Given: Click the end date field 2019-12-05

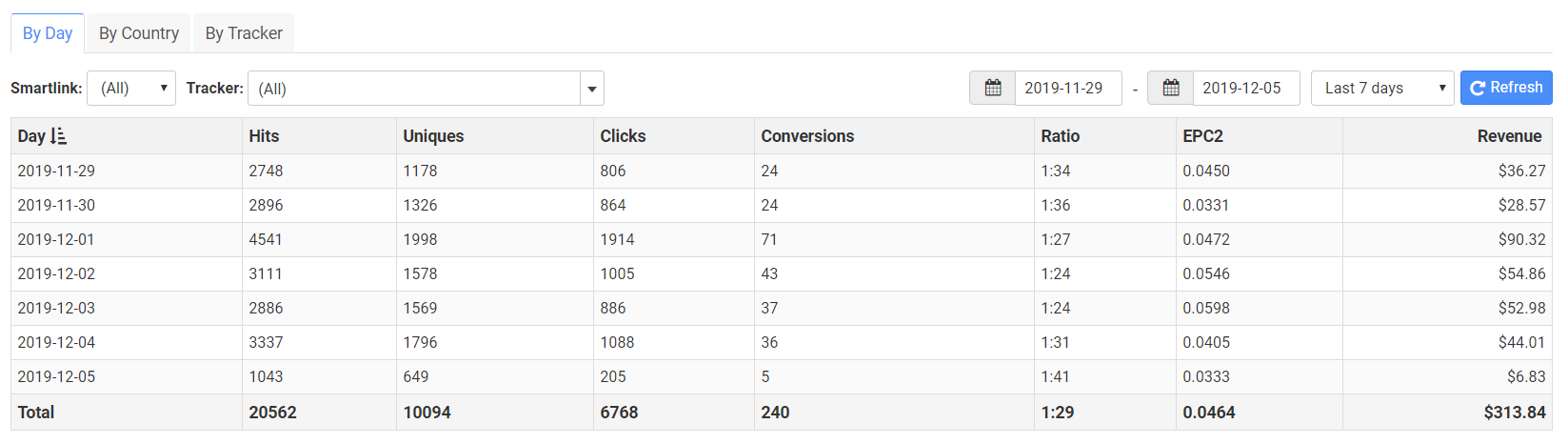Looking at the screenshot, I should (x=1245, y=88).
